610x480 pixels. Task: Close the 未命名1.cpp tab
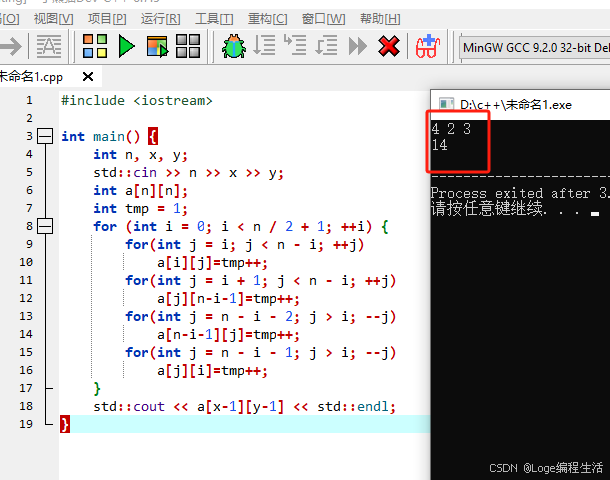pos(88,77)
